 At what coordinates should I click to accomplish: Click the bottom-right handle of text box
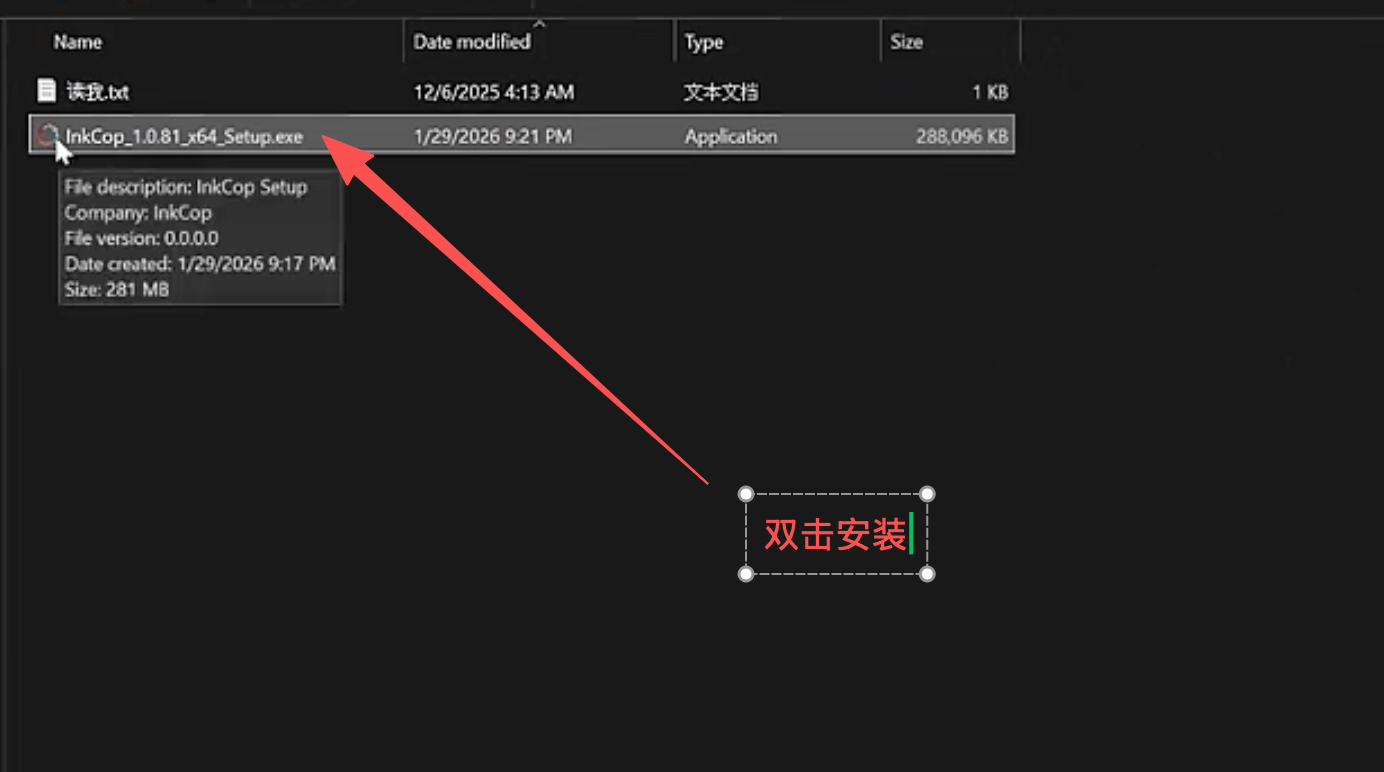[927, 574]
